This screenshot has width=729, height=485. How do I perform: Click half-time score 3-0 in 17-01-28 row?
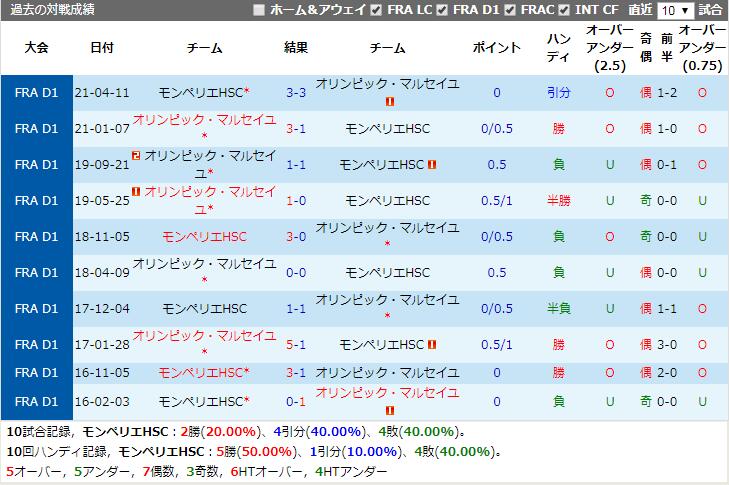click(667, 345)
